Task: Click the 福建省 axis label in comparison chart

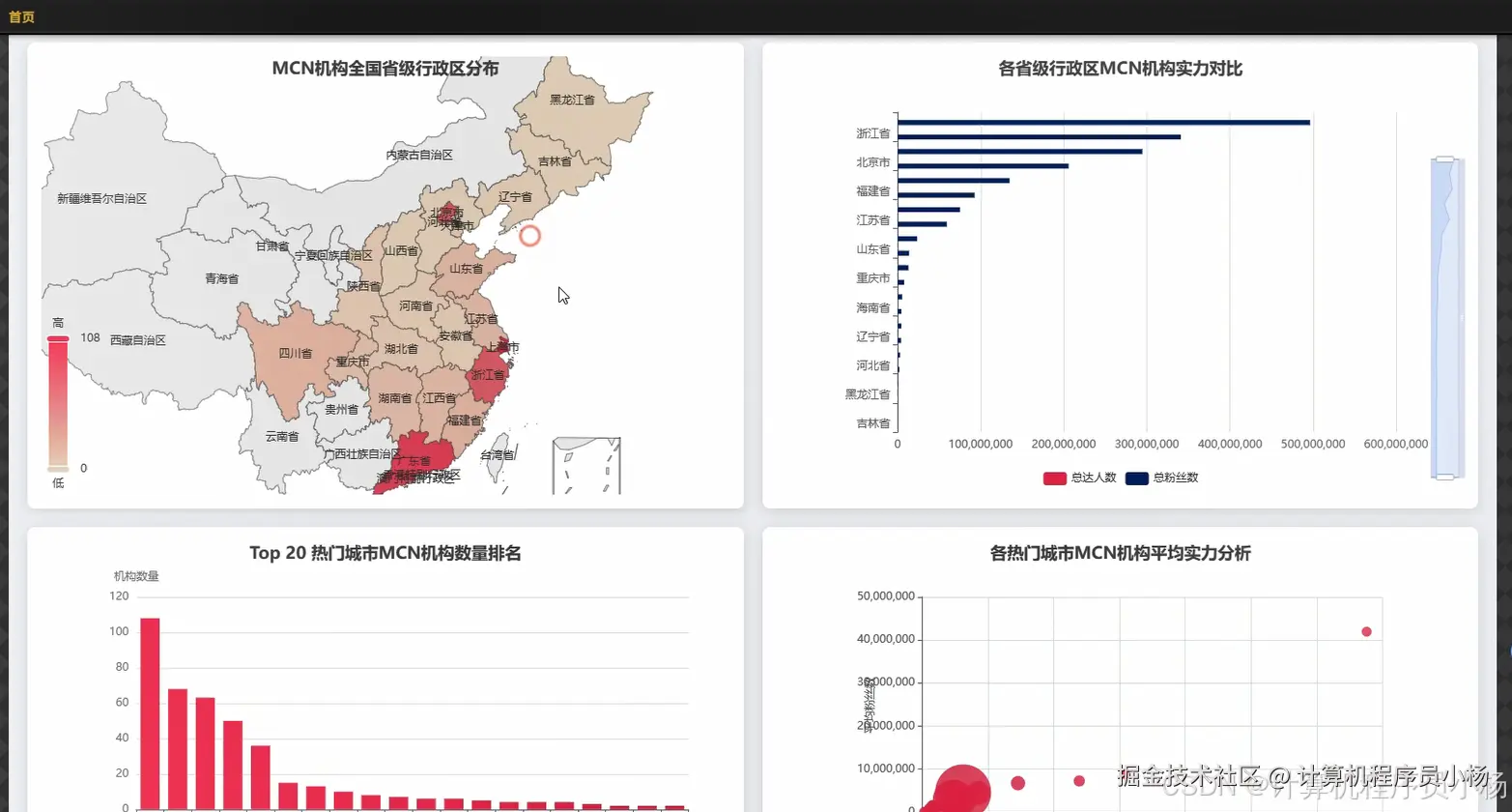Action: [873, 191]
